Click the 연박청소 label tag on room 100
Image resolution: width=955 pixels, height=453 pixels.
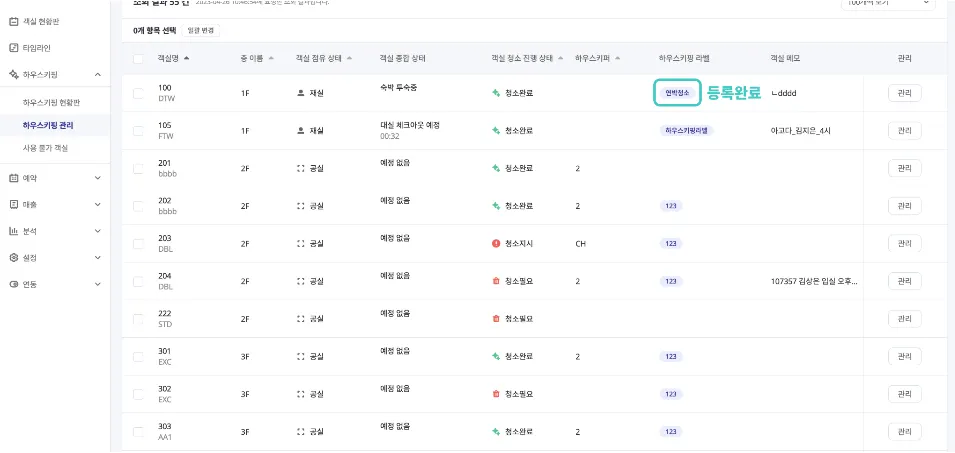click(677, 93)
